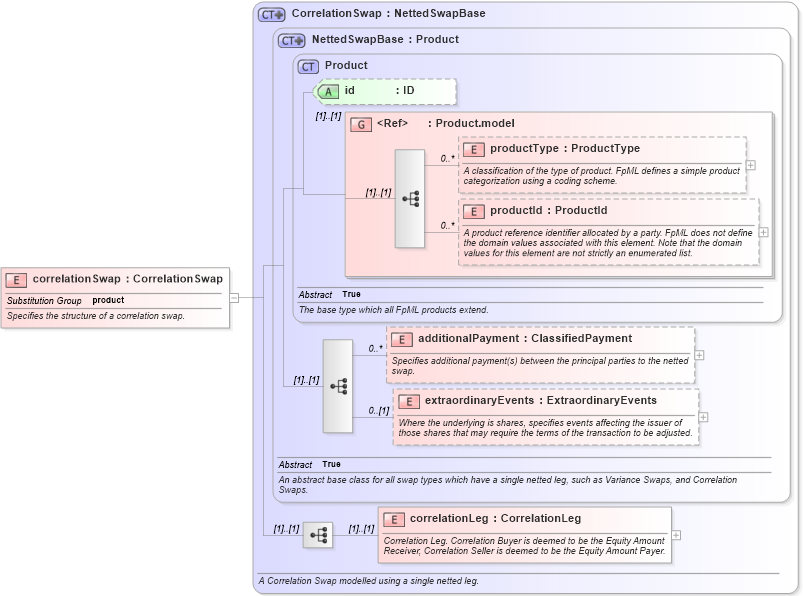This screenshot has height=596, width=803.
Task: Toggle the plus inside the NettedSwapBase CT badge
Action: click(299, 39)
